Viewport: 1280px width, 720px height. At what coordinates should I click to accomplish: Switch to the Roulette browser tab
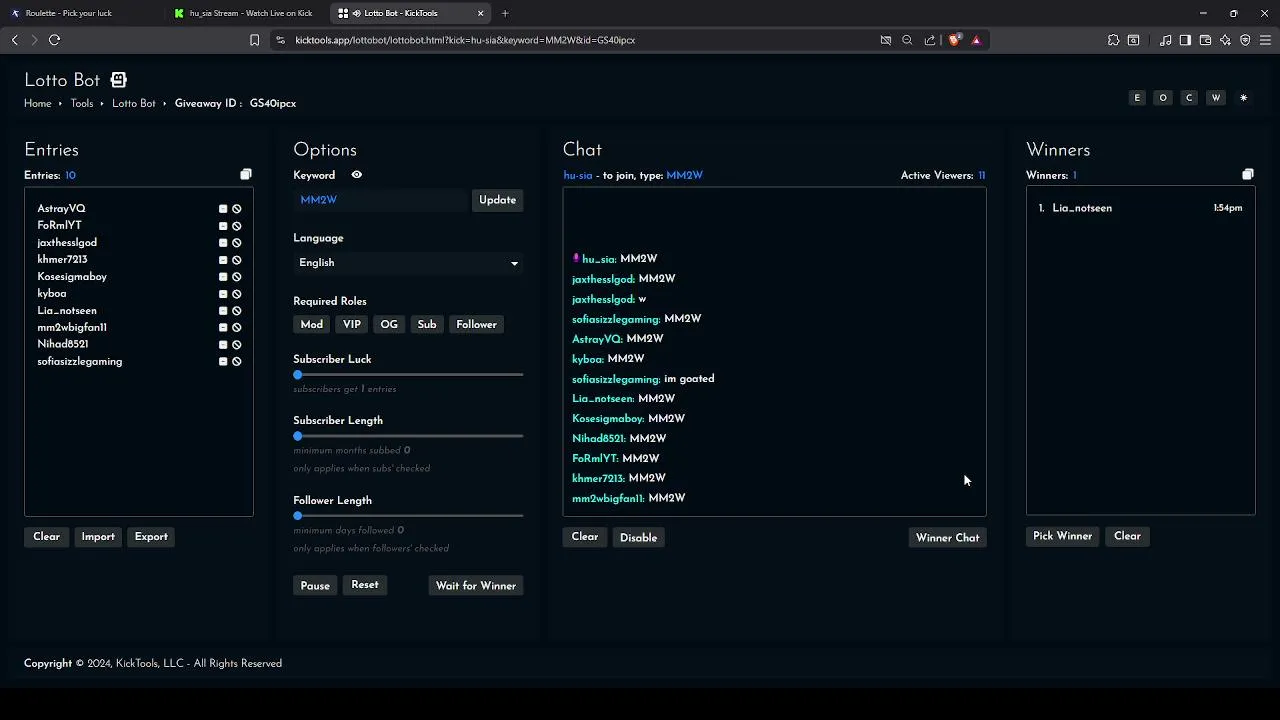[x=80, y=13]
